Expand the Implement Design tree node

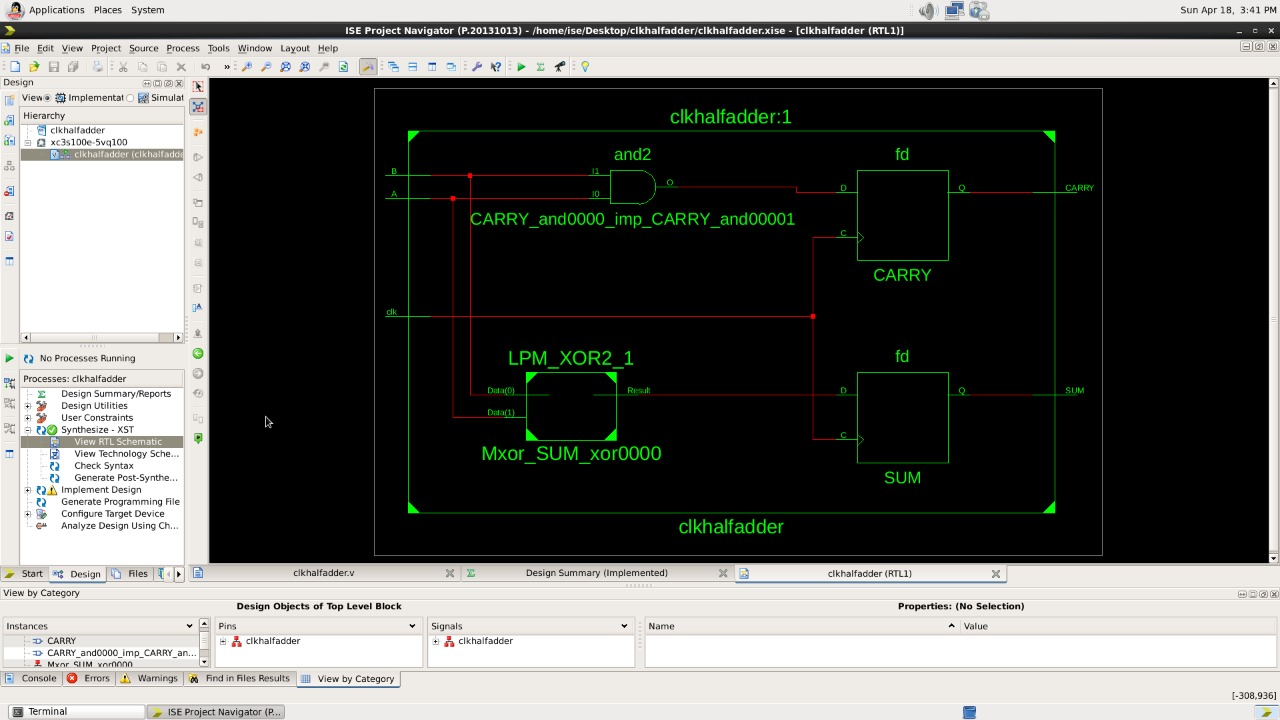[x=29, y=489]
